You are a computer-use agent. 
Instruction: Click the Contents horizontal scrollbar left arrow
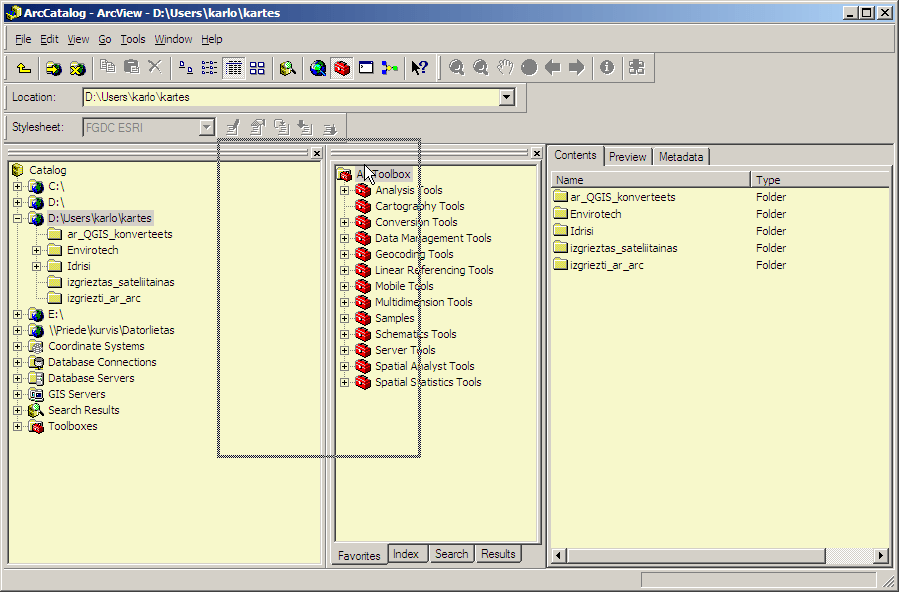click(x=558, y=555)
